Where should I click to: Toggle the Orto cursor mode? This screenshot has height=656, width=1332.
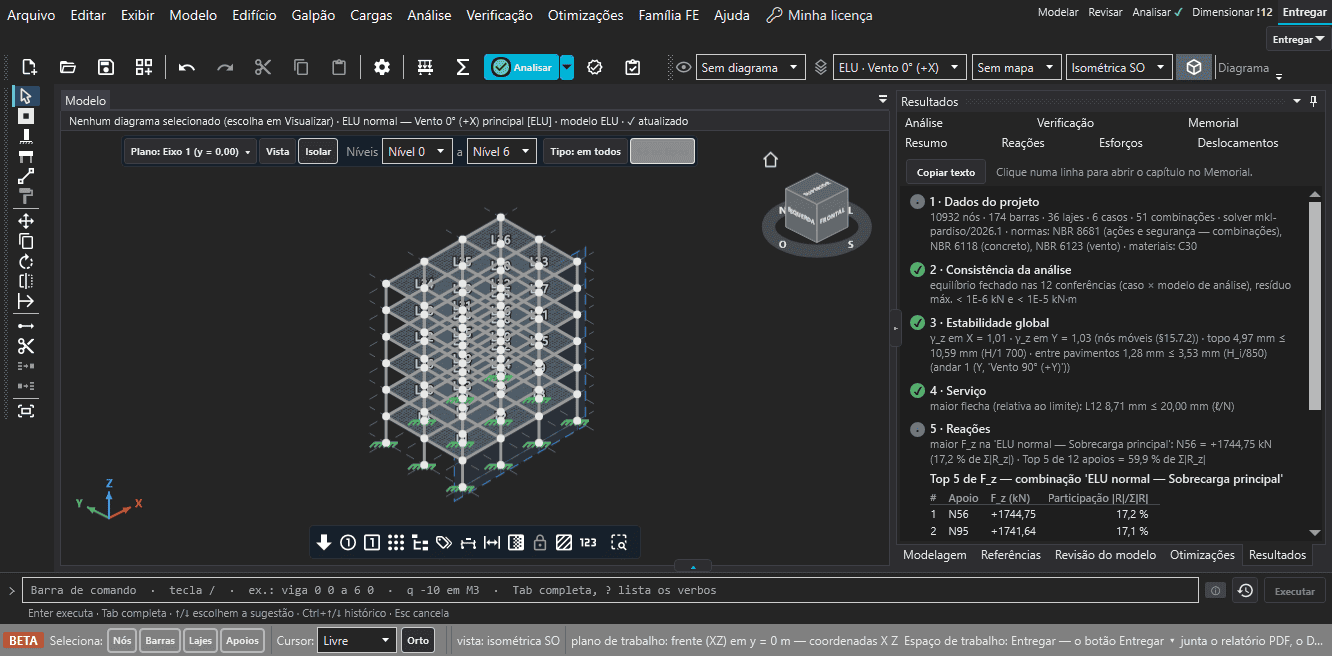[418, 640]
